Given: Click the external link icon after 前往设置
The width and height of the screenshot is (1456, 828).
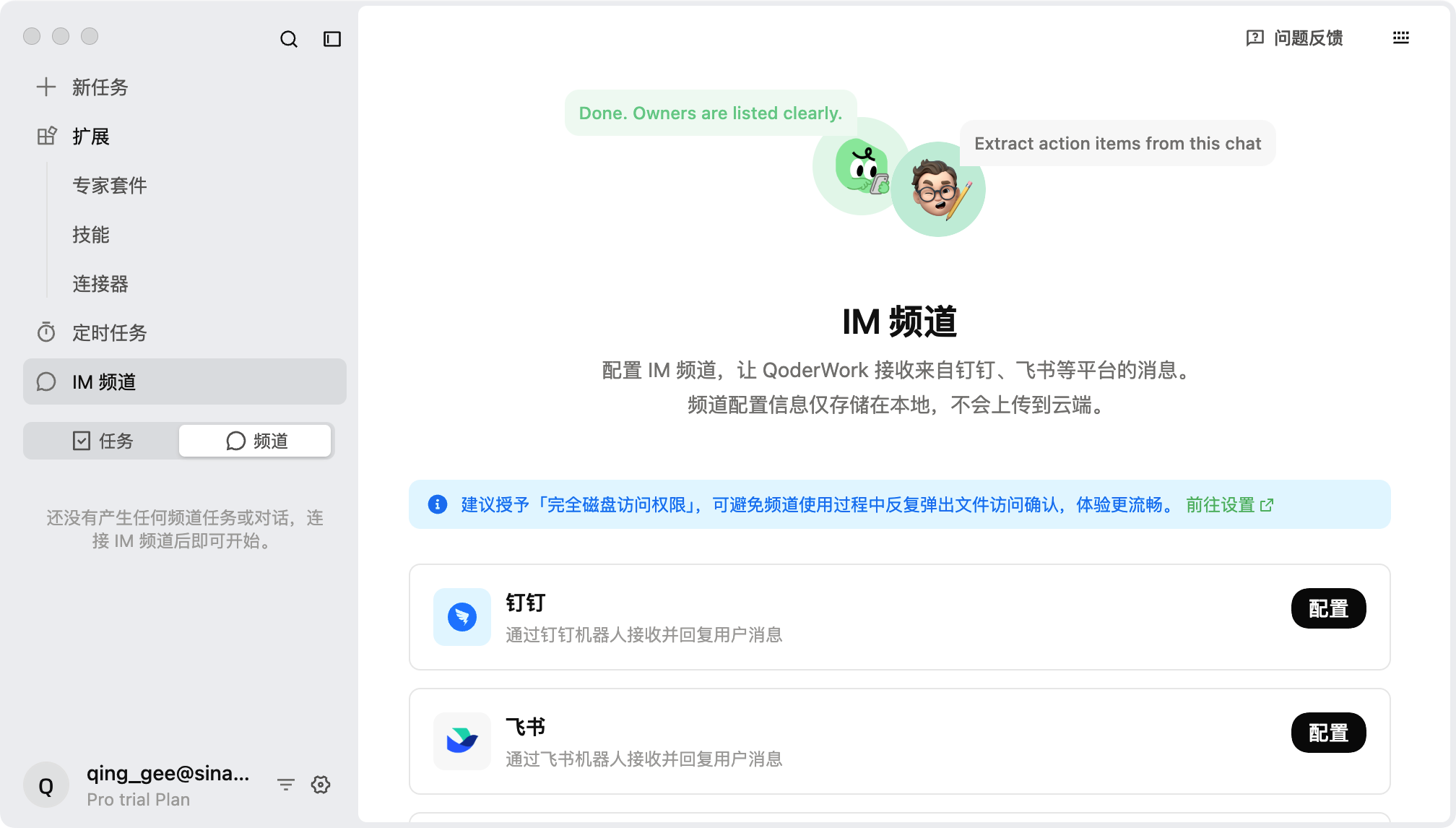Looking at the screenshot, I should pos(1267,505).
